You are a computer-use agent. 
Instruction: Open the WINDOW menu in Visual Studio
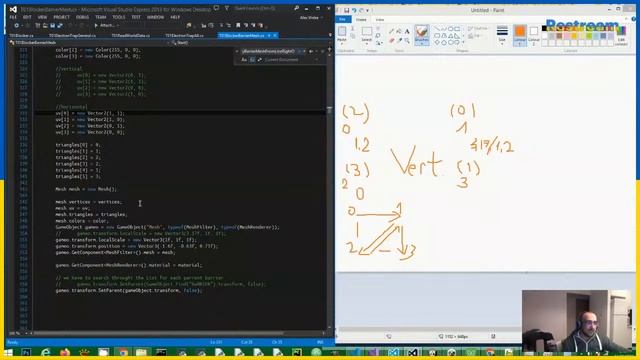(155, 17)
